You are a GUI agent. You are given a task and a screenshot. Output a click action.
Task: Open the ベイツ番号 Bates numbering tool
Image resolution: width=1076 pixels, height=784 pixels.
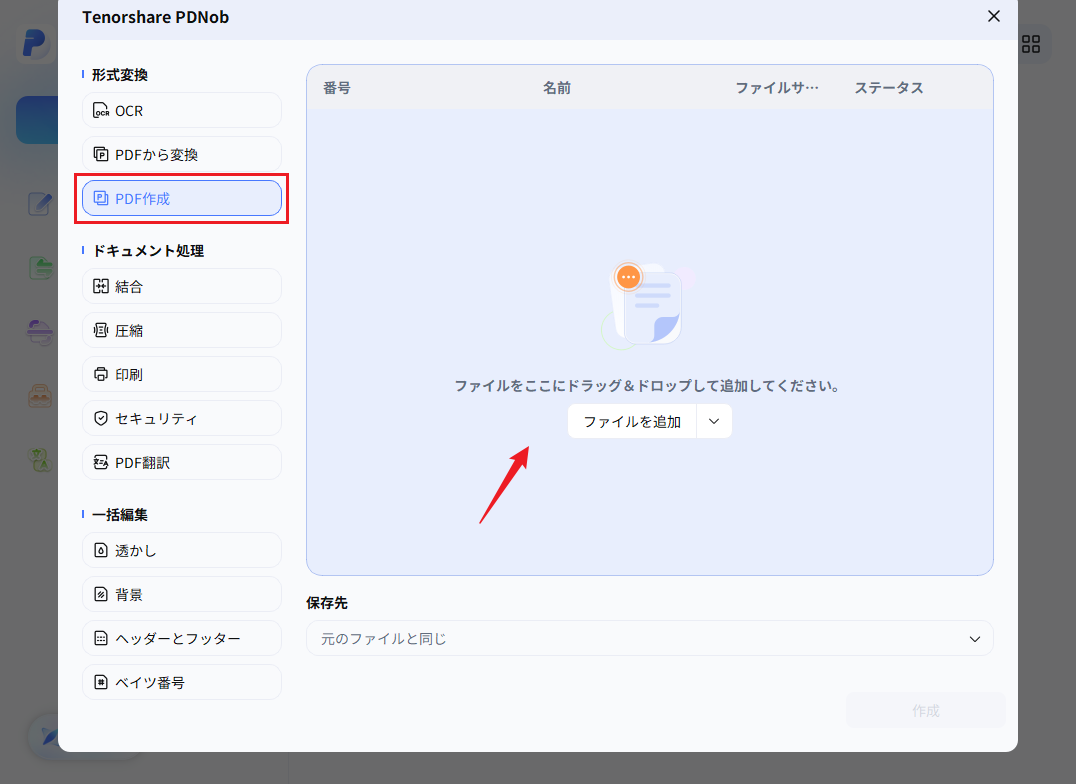tap(182, 682)
